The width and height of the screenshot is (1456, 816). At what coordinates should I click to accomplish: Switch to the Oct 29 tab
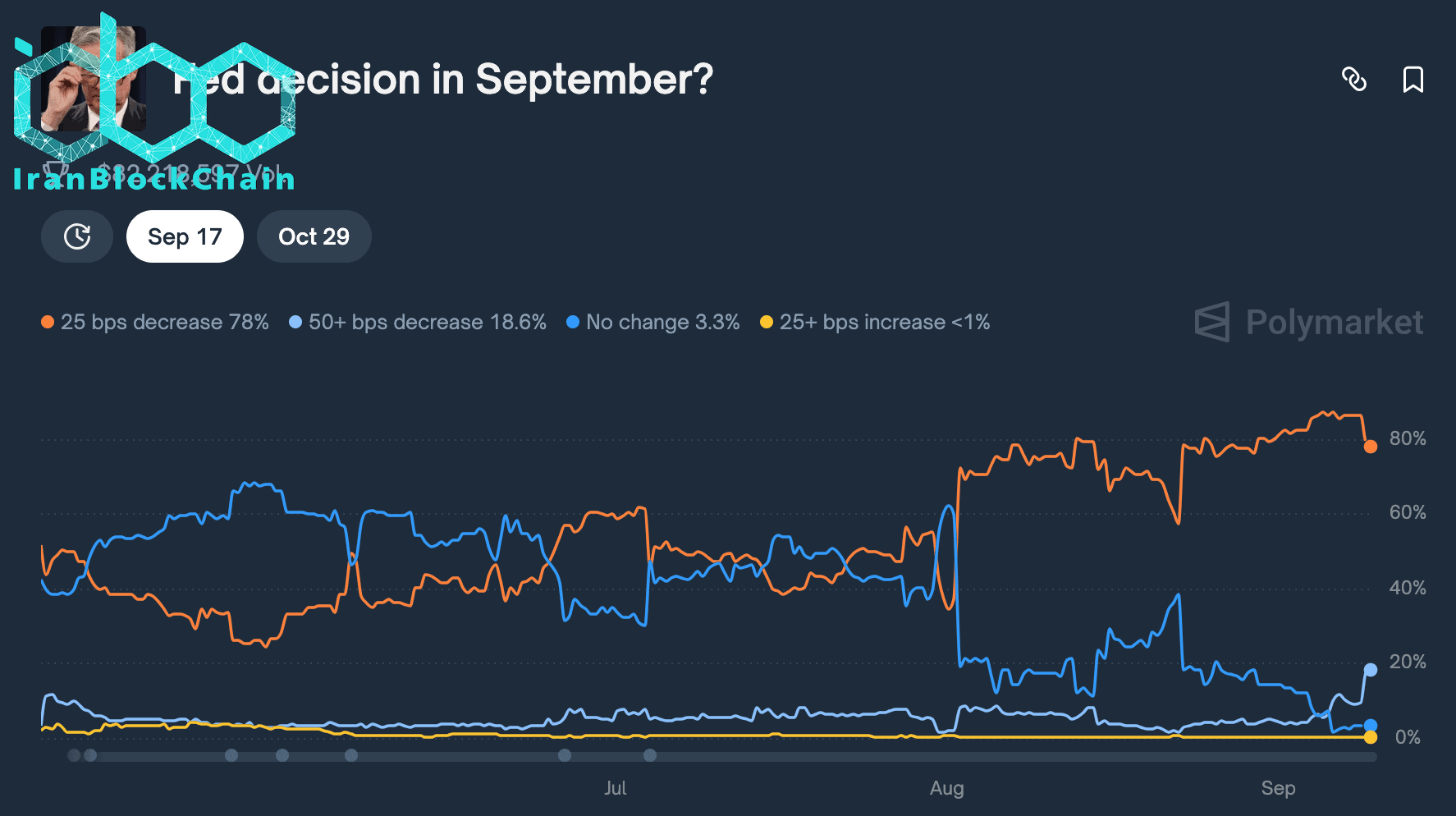(314, 236)
